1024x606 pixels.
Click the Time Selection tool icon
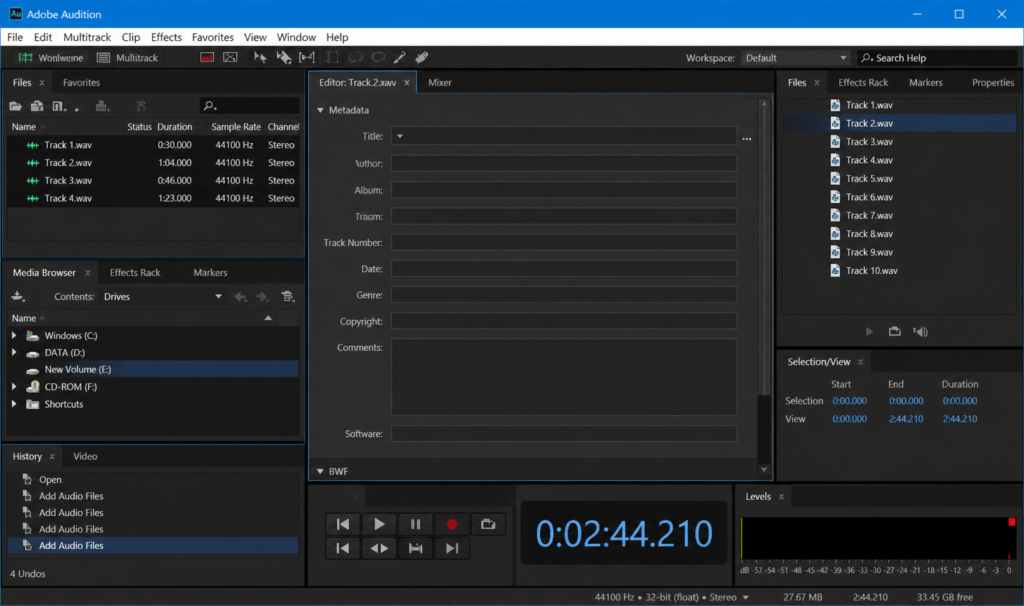306,57
